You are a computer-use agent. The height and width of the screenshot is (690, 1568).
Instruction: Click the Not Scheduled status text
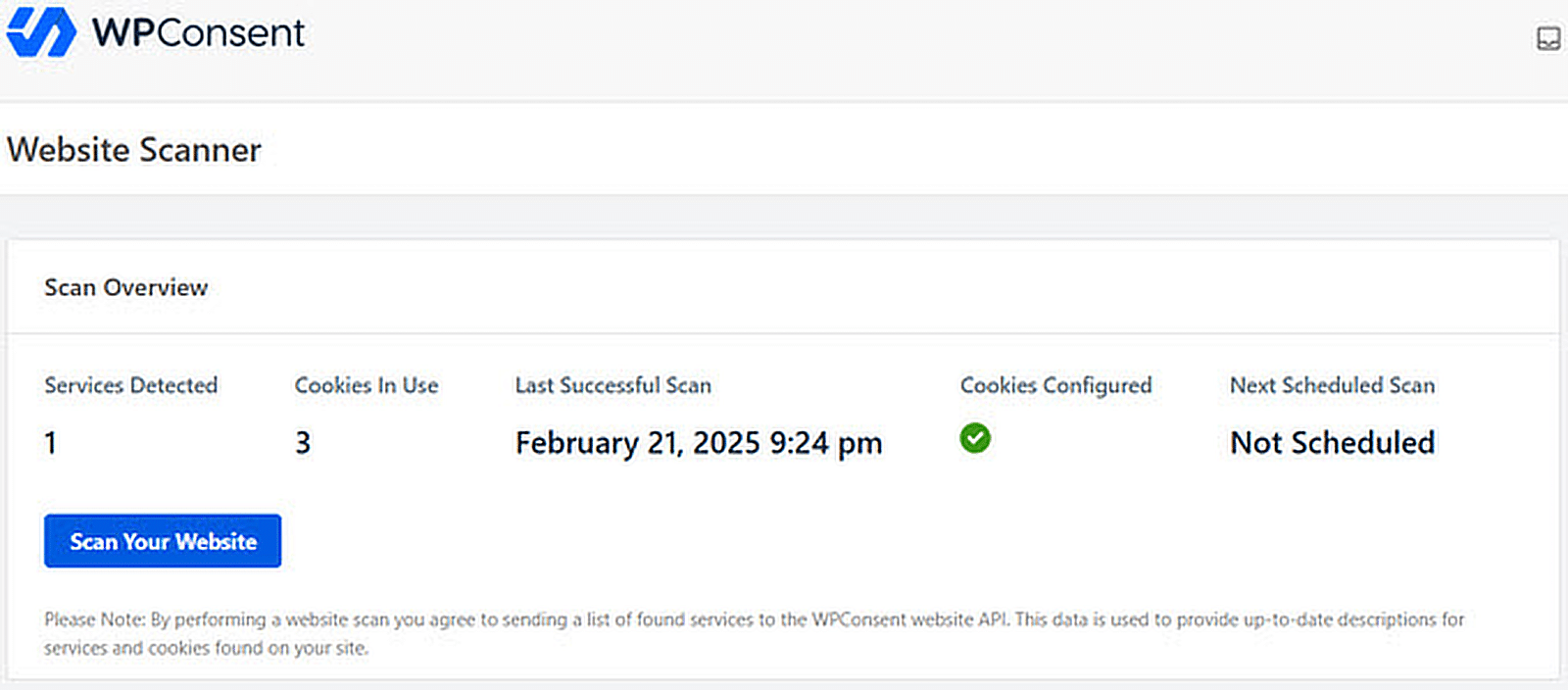click(x=1332, y=443)
